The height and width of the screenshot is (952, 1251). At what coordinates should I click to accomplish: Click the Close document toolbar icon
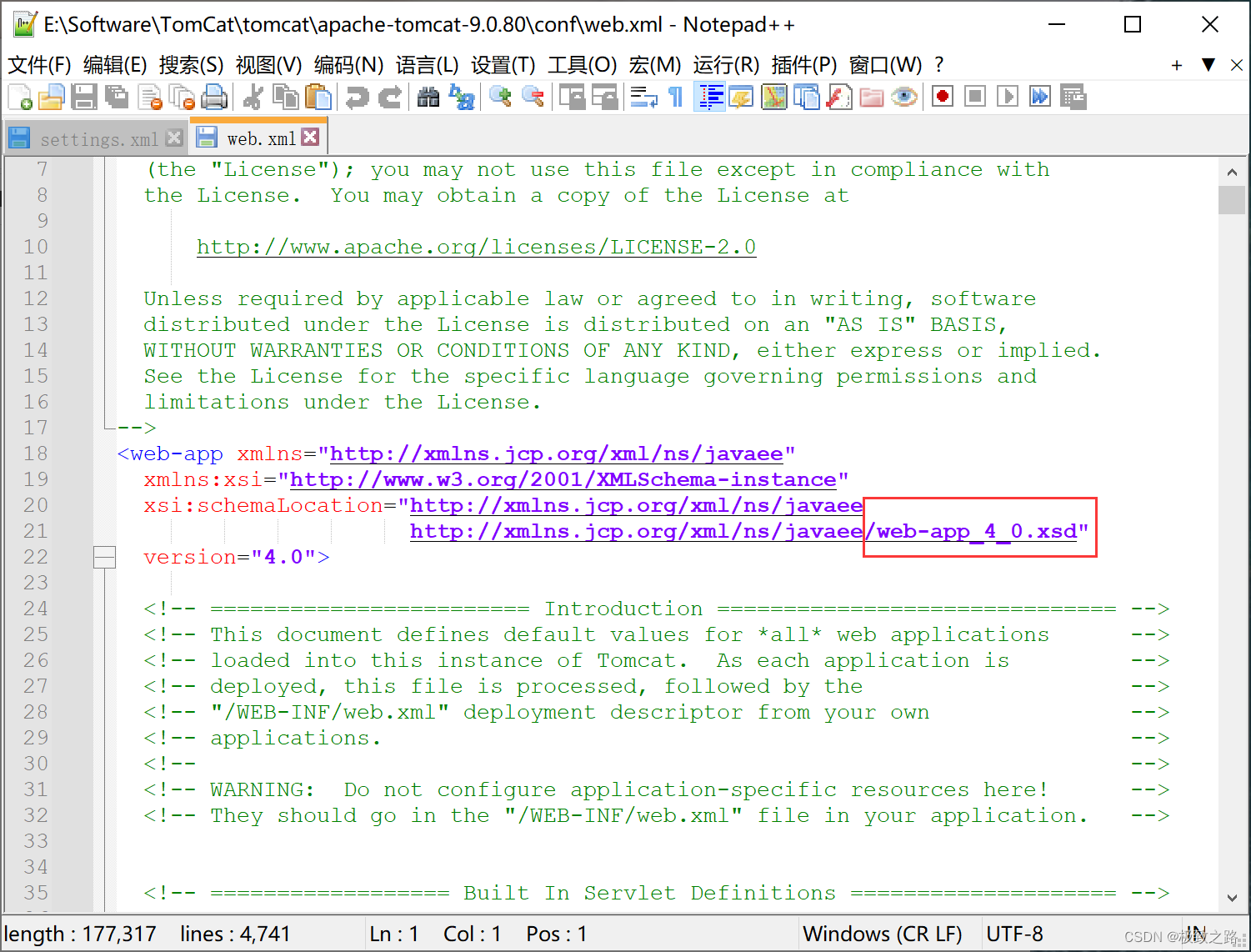tap(150, 98)
